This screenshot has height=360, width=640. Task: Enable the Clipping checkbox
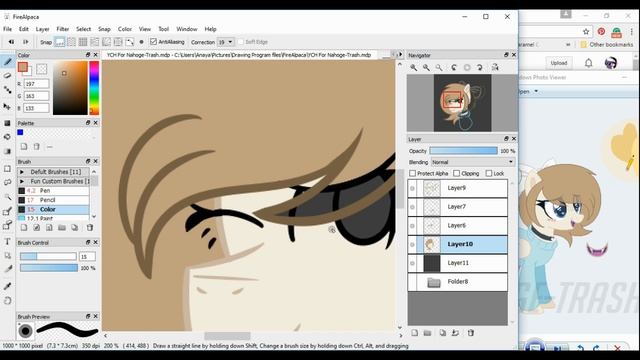(x=457, y=173)
